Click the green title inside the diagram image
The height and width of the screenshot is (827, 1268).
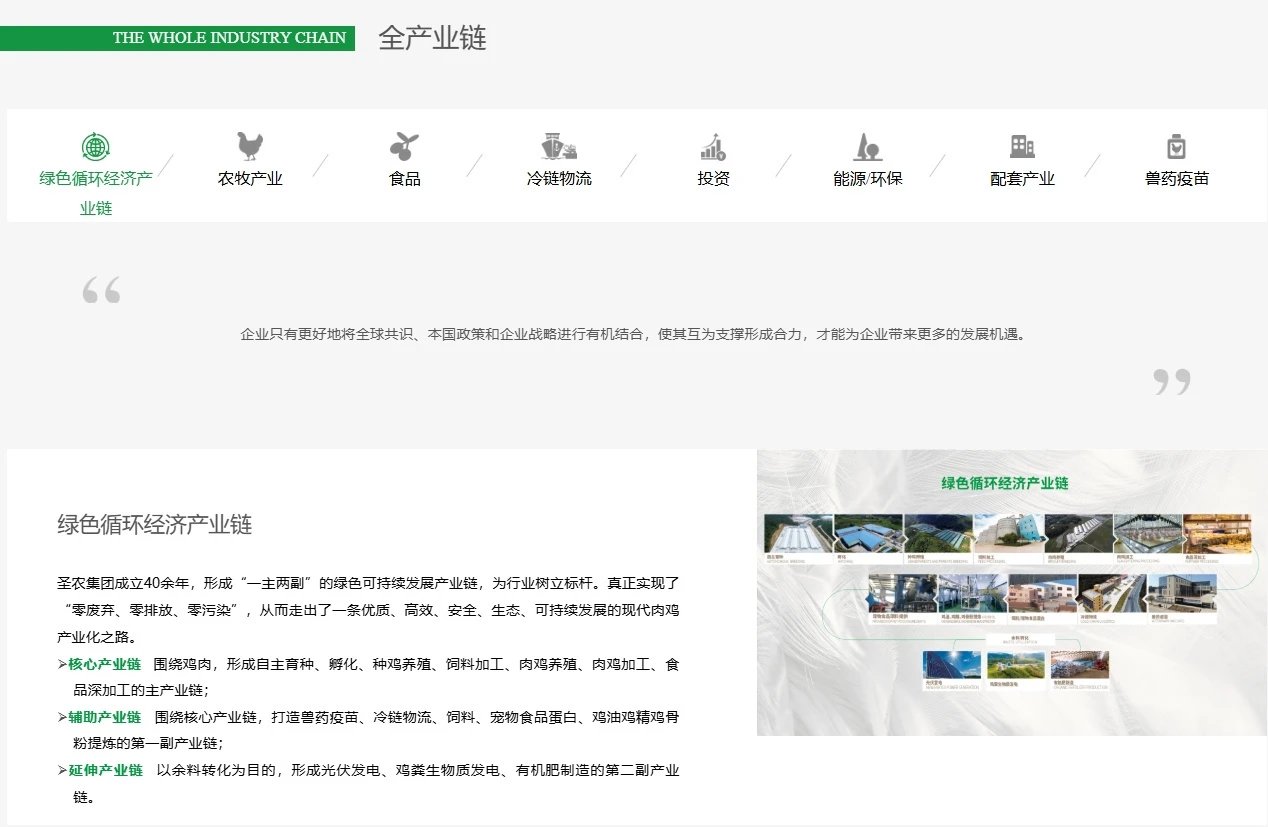1005,483
